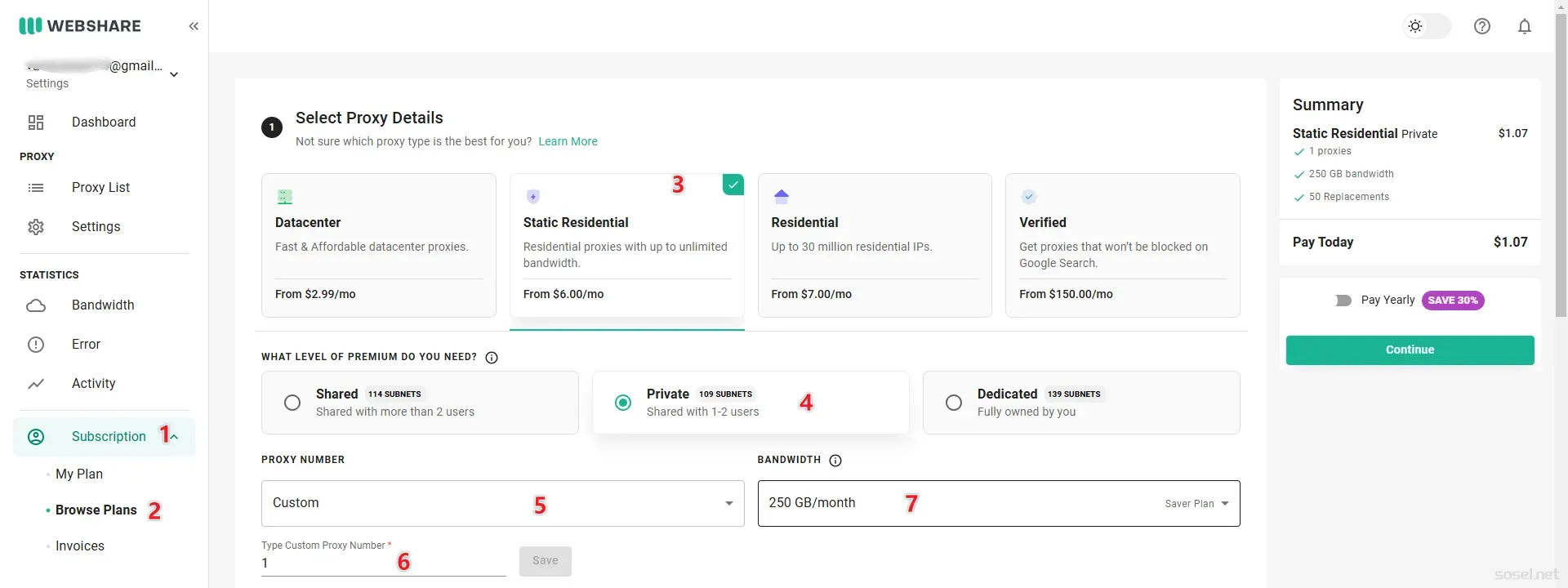The height and width of the screenshot is (588, 1568).
Task: Open the Proxy Number Custom dropdown
Action: tap(503, 504)
